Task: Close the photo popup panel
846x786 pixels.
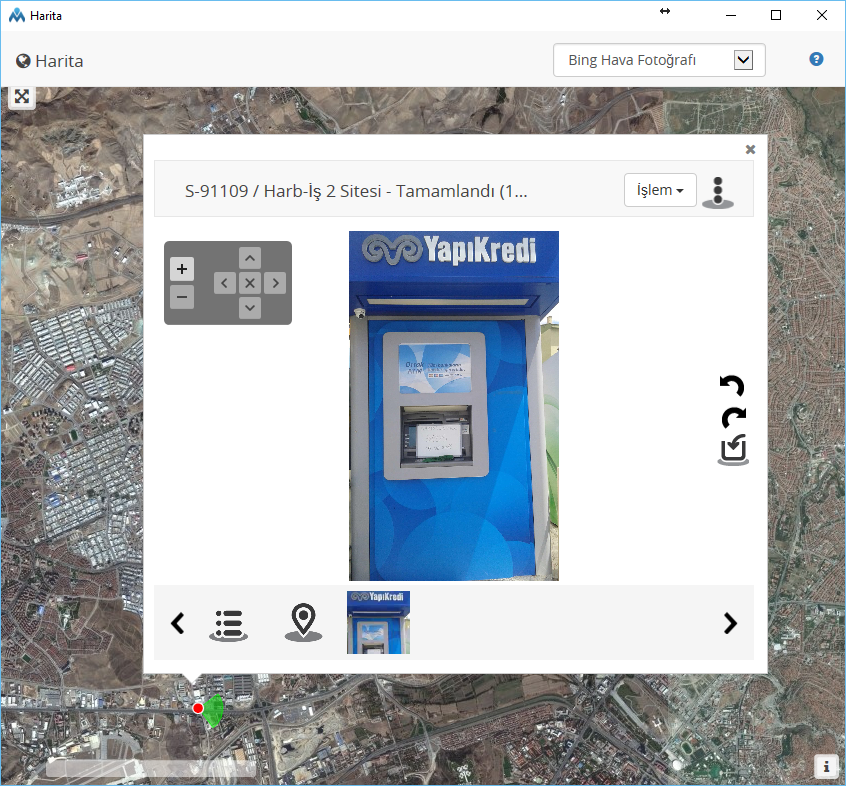Action: pyautogui.click(x=750, y=149)
